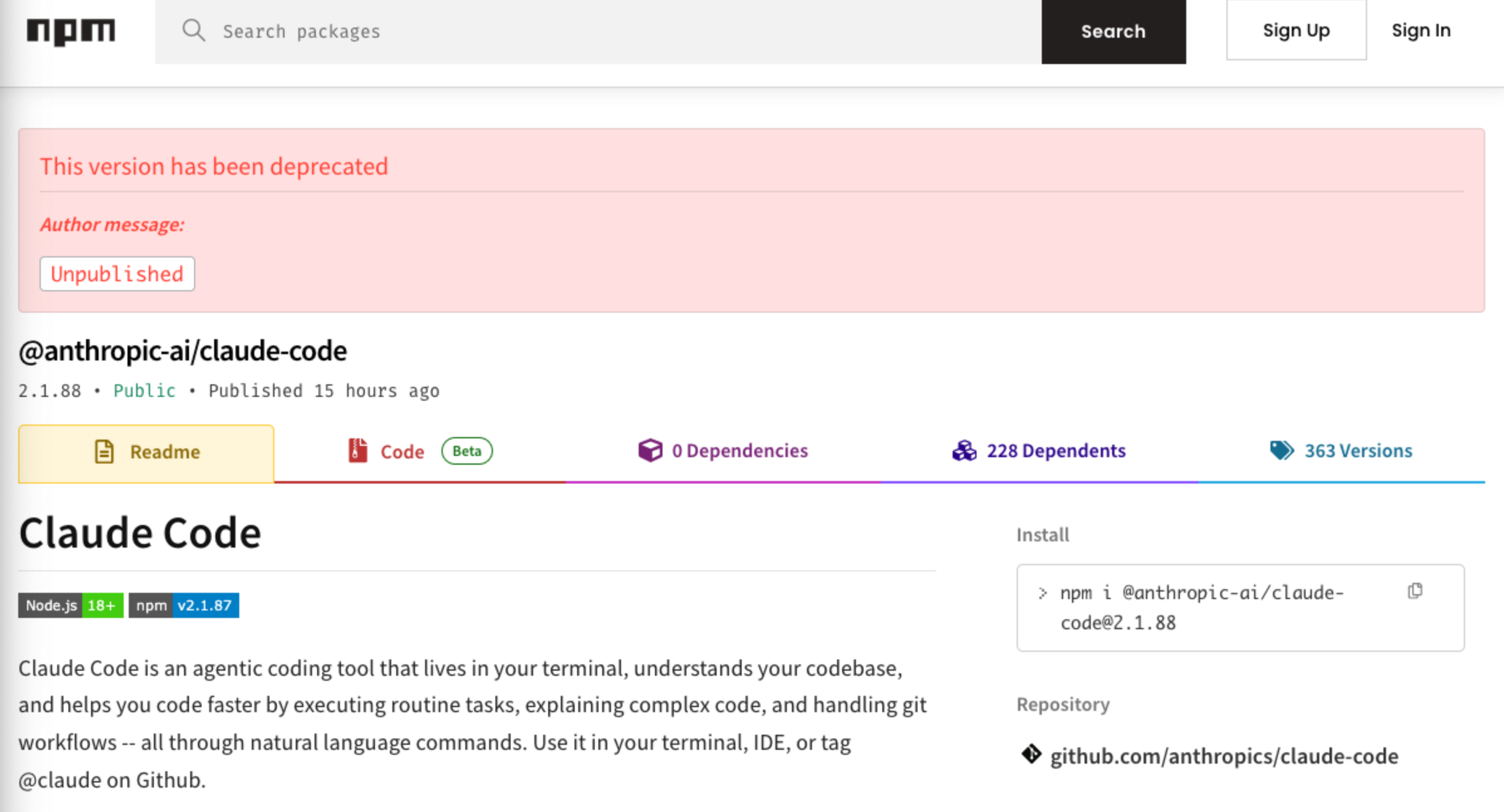The image size is (1504, 812).
Task: Click the Versions tags icon
Action: [x=1282, y=450]
